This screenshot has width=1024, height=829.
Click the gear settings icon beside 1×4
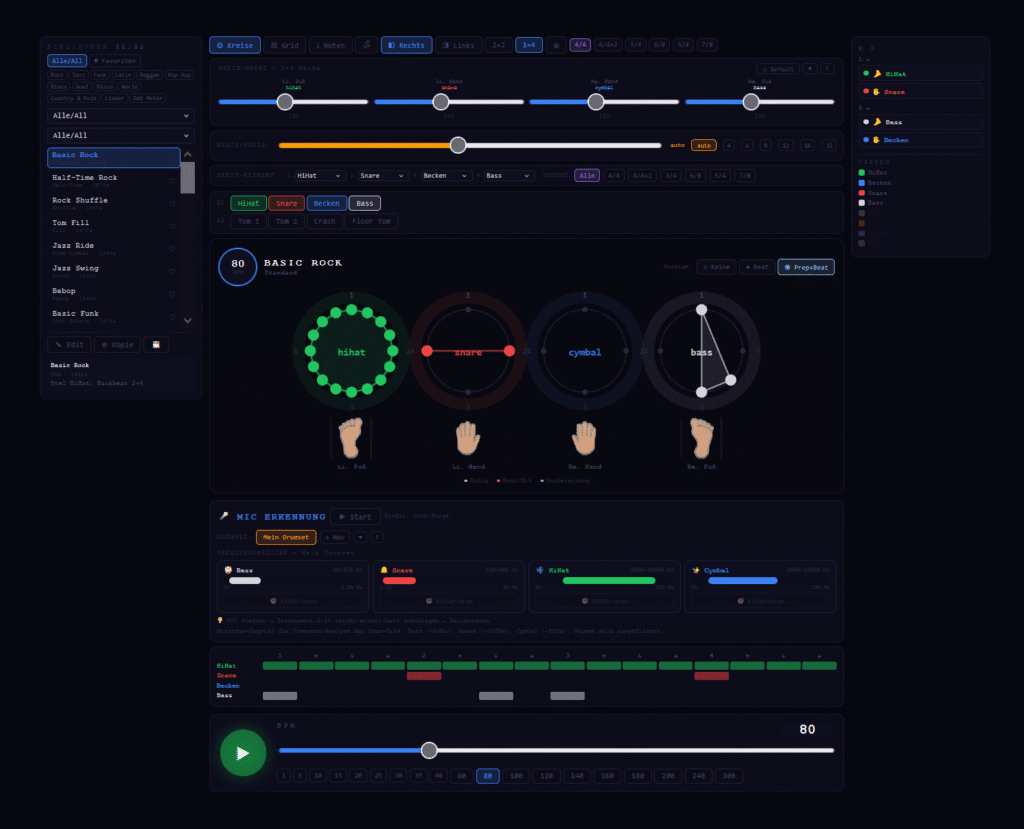[556, 45]
